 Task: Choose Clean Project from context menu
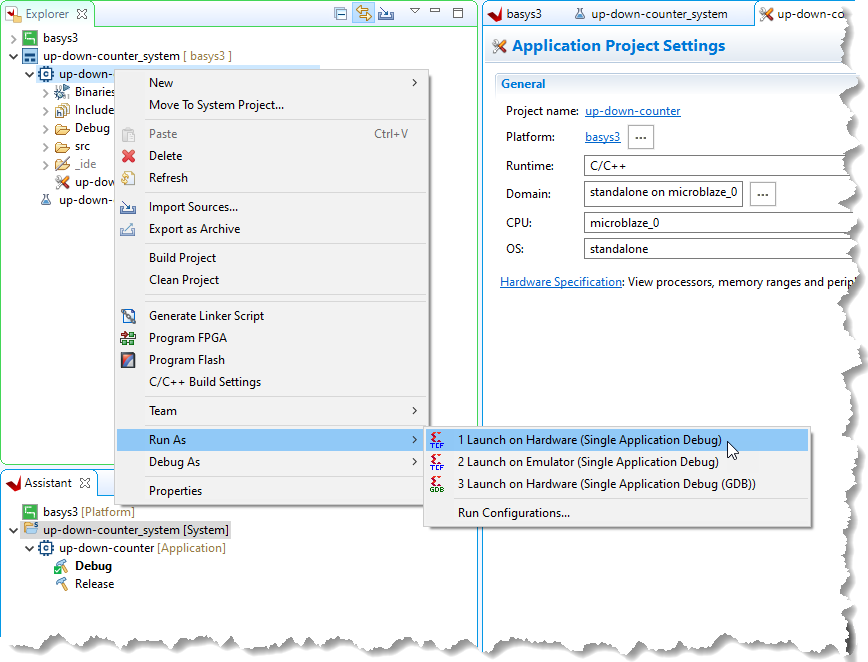[272, 280]
